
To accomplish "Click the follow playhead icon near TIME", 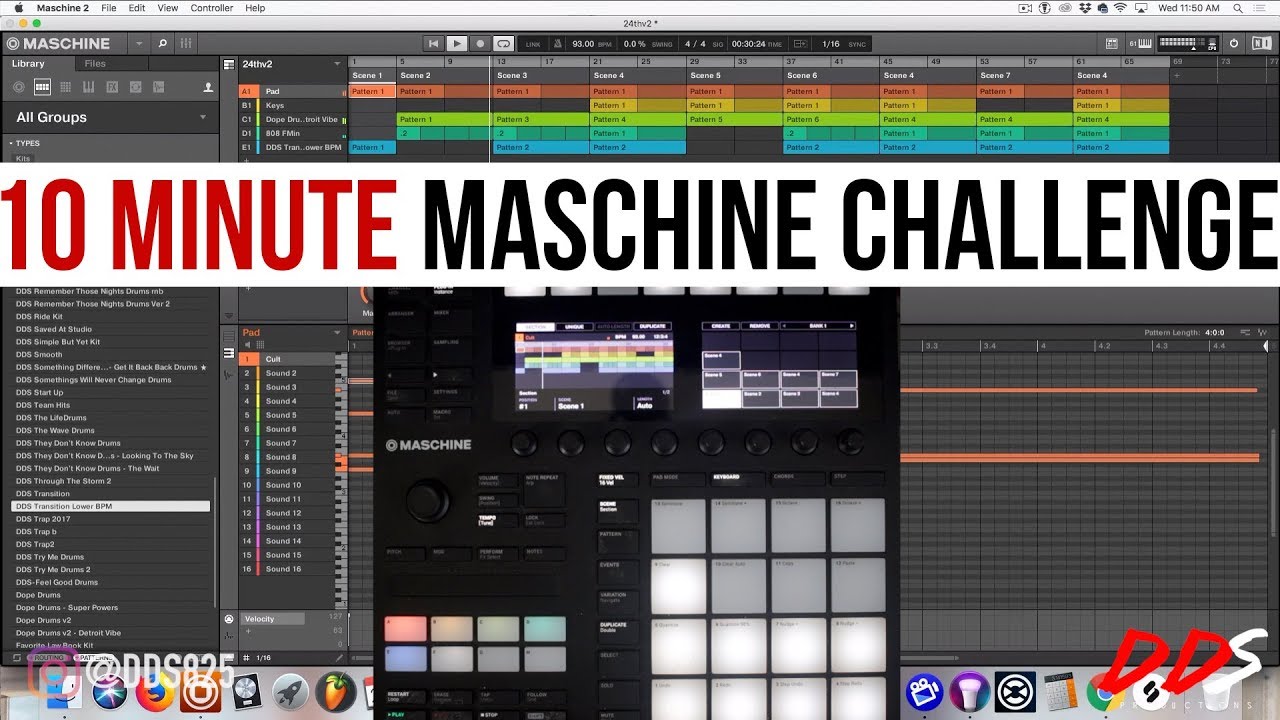I will (801, 44).
